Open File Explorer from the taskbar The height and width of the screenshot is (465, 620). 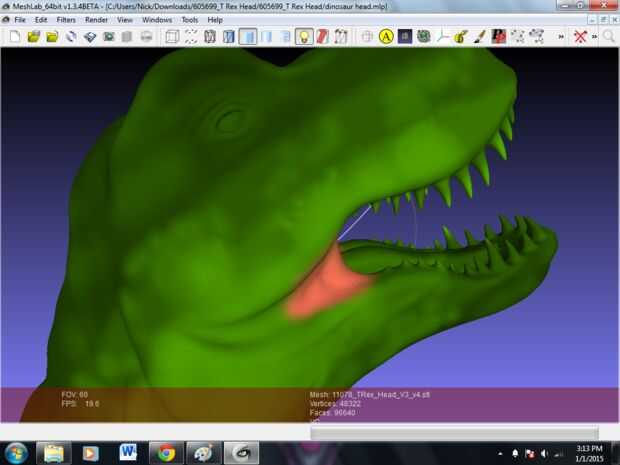coord(53,453)
